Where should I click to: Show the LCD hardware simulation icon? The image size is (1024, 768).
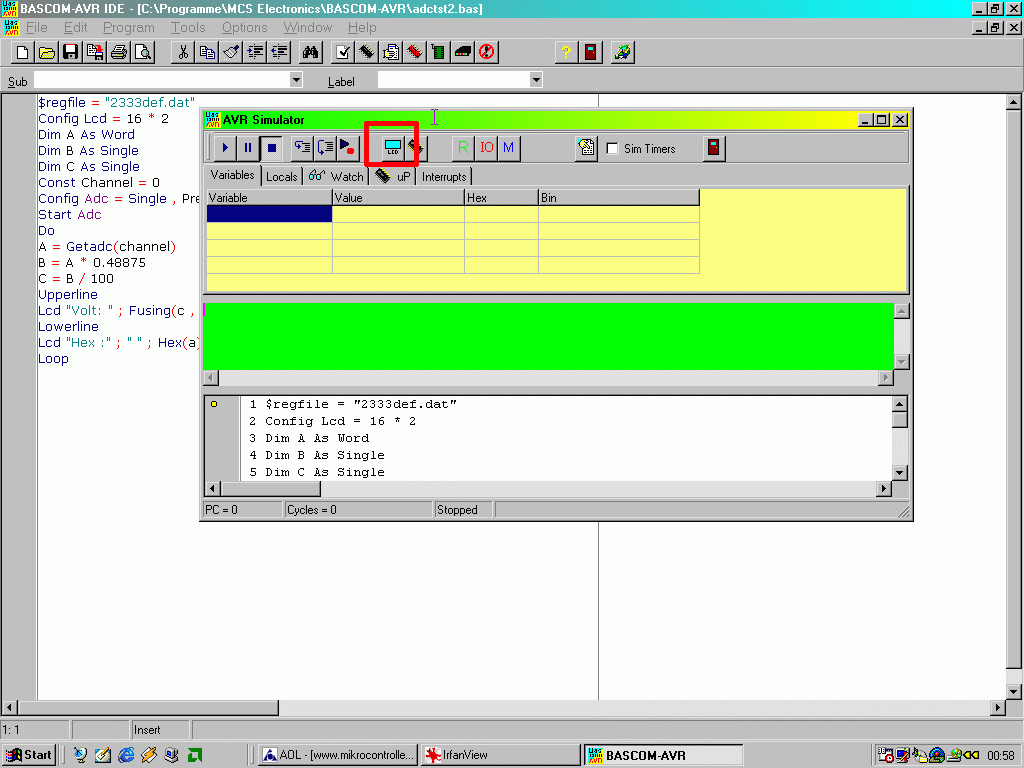[392, 148]
